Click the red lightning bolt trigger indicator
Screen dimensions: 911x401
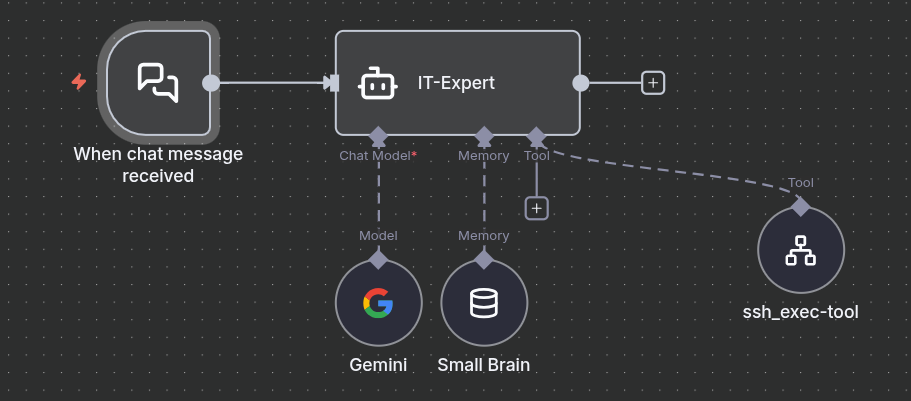pyautogui.click(x=79, y=82)
